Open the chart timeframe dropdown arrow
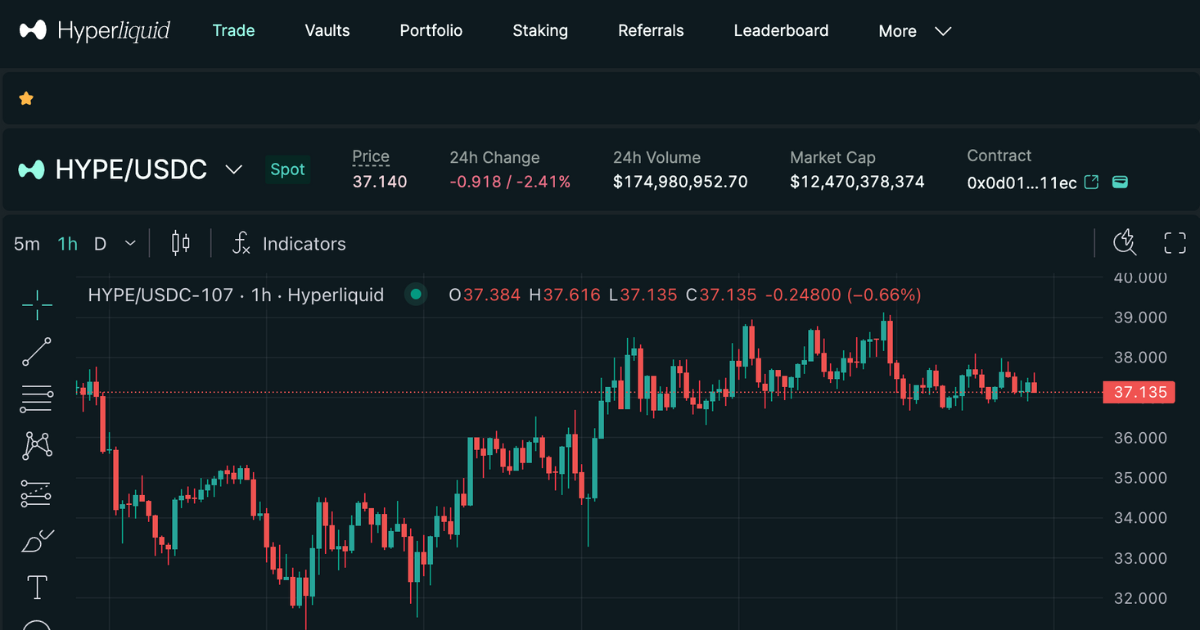 click(130, 243)
